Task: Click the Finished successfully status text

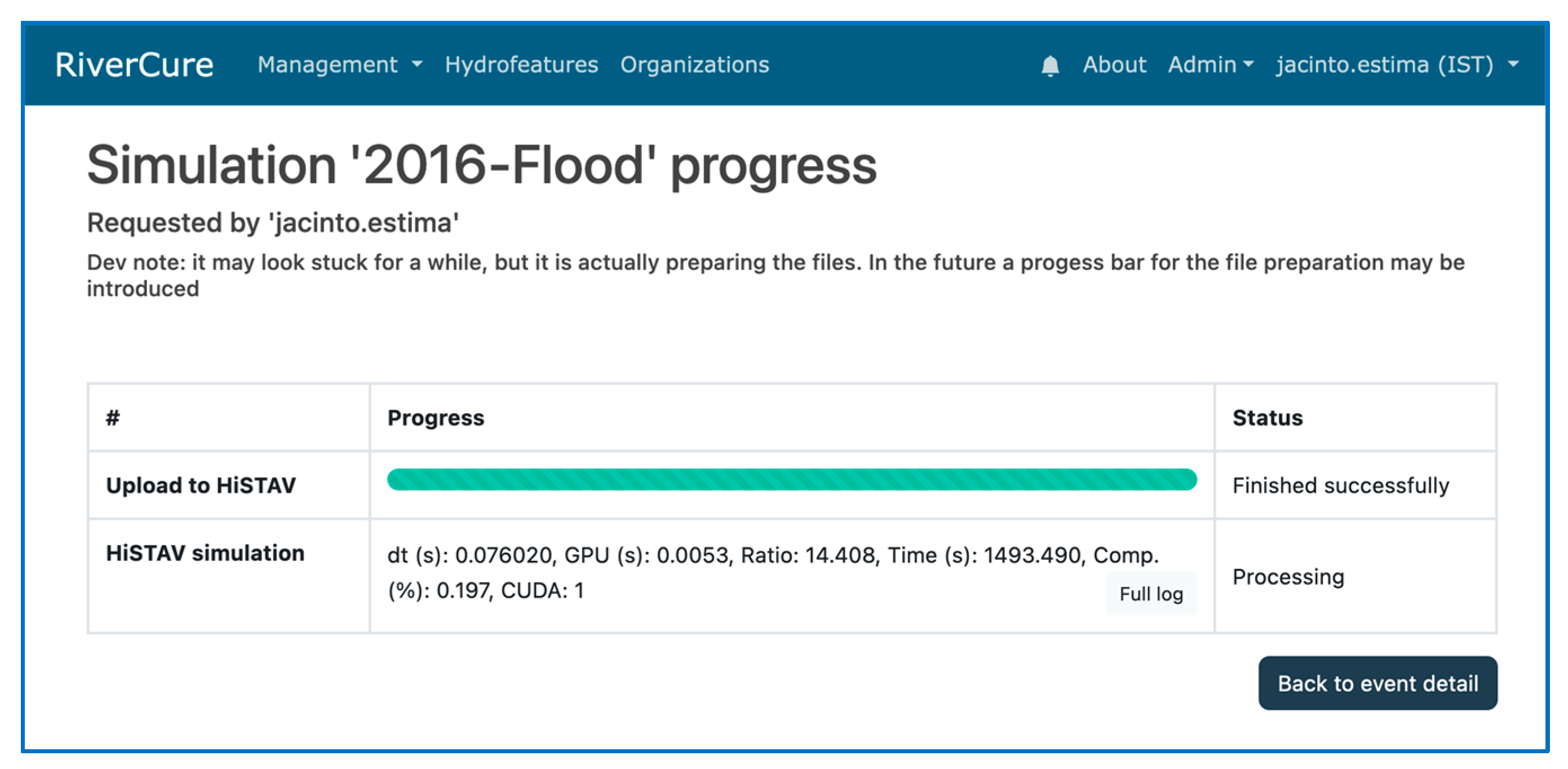Action: [1340, 485]
